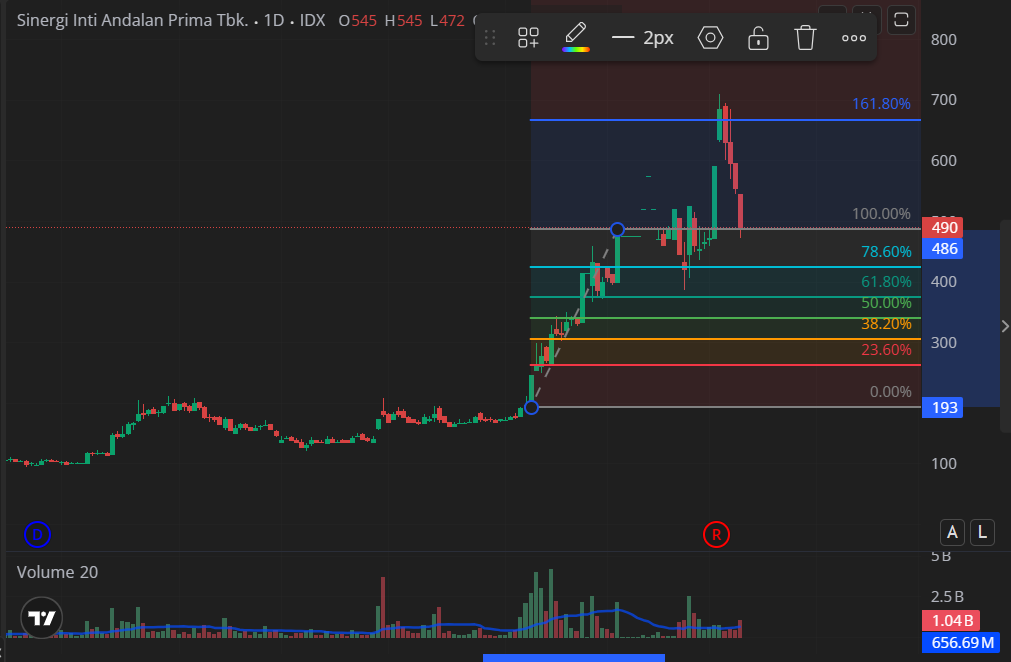Viewport: 1011px width, 662px height.
Task: Delete the drawing with trash icon
Action: tap(805, 38)
